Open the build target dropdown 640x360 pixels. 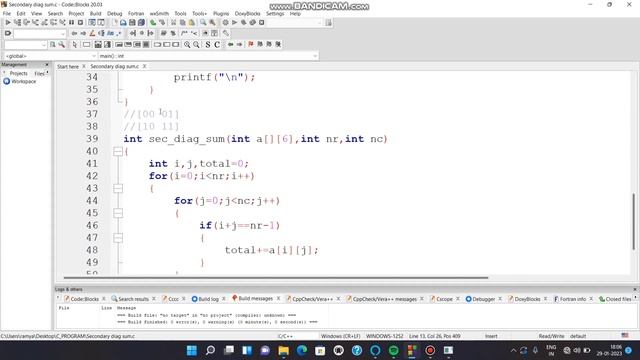[296, 22]
